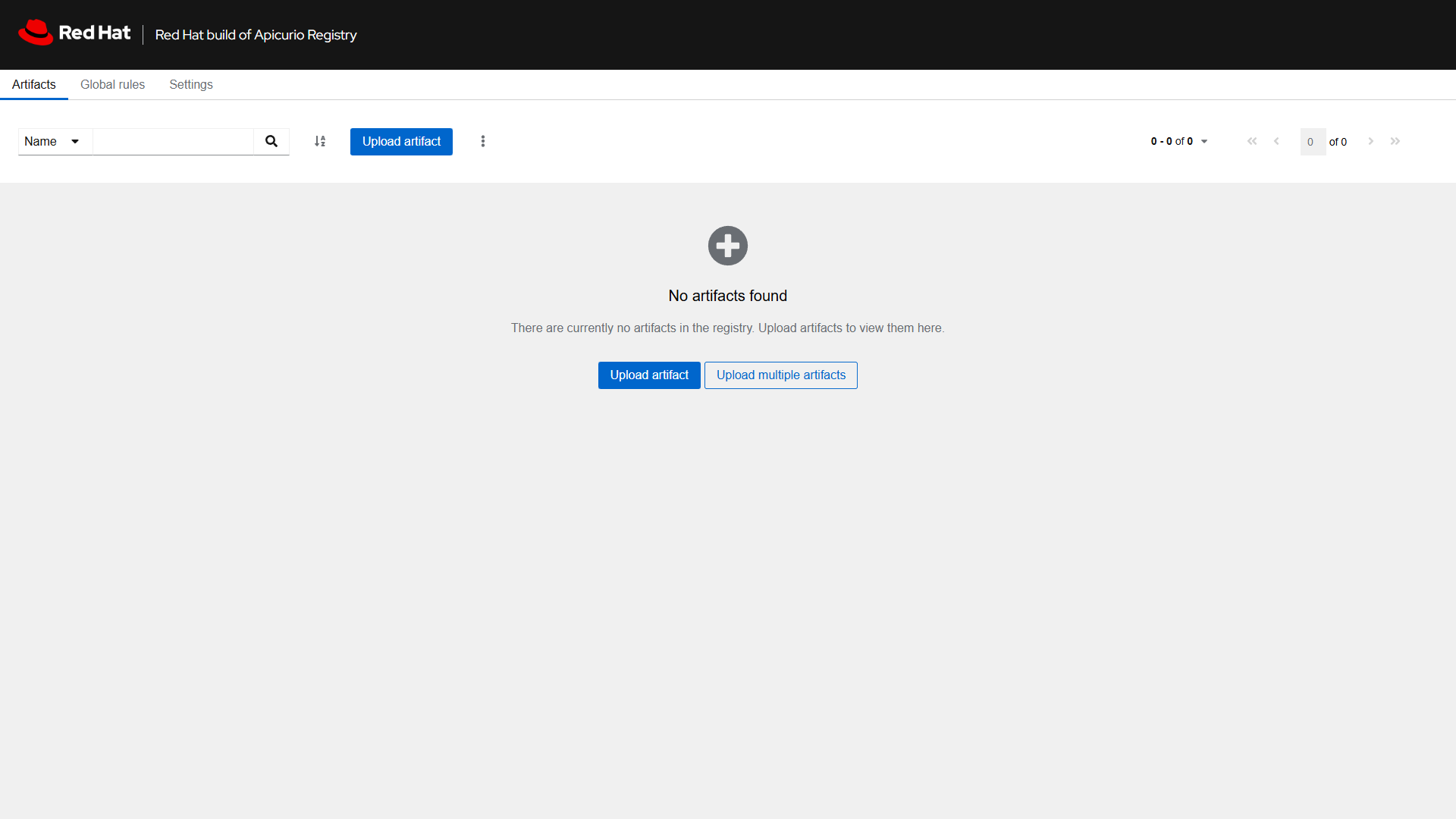The width and height of the screenshot is (1456, 819).
Task: Go to the first page using double-left arrows
Action: pos(1252,141)
